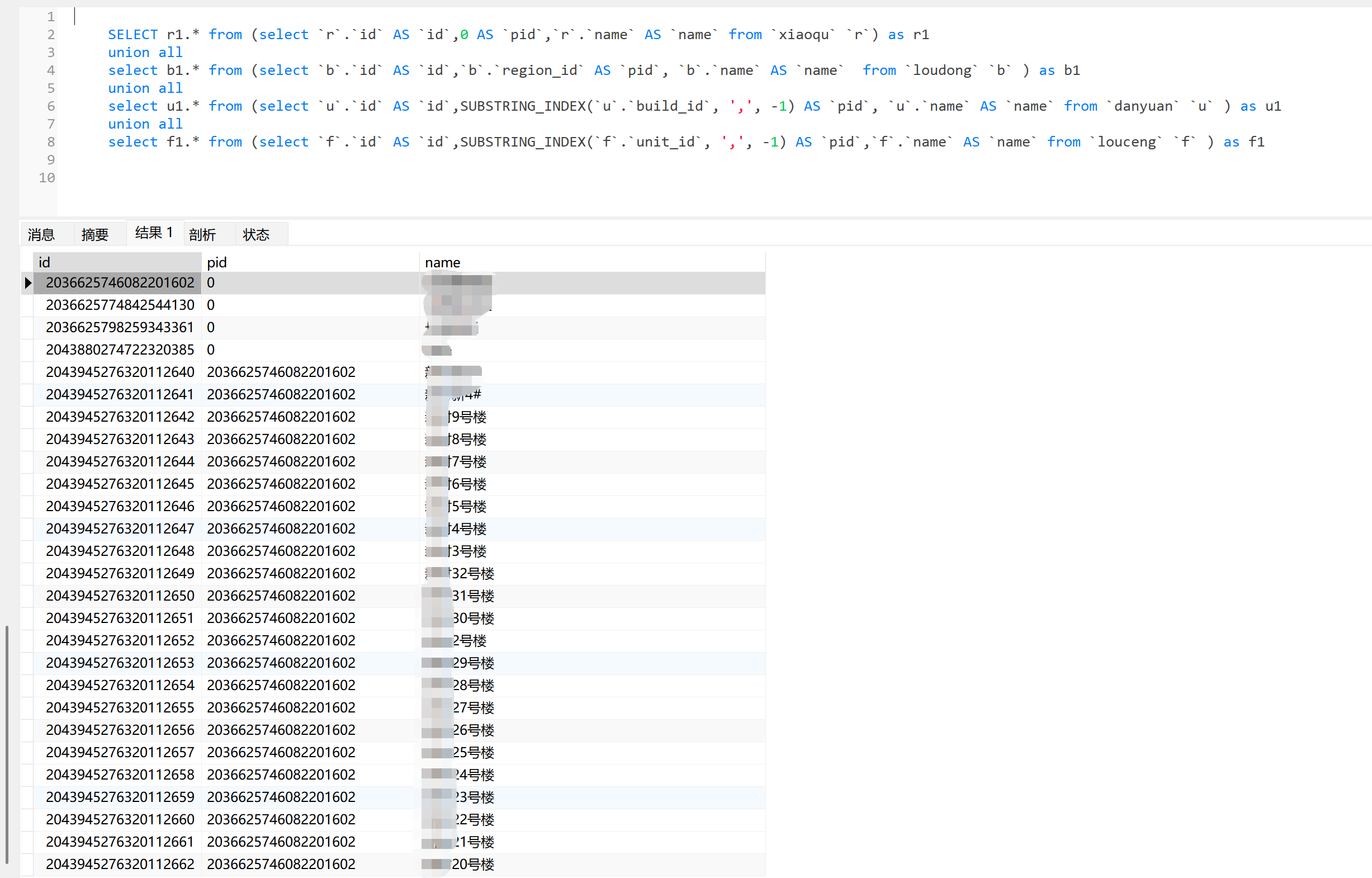Image resolution: width=1372 pixels, height=878 pixels.
Task: Open the 摘要 tab
Action: pyautogui.click(x=94, y=234)
